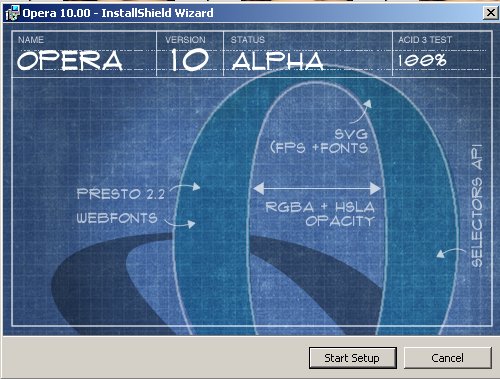Click the STATUS column header label

tap(248, 40)
